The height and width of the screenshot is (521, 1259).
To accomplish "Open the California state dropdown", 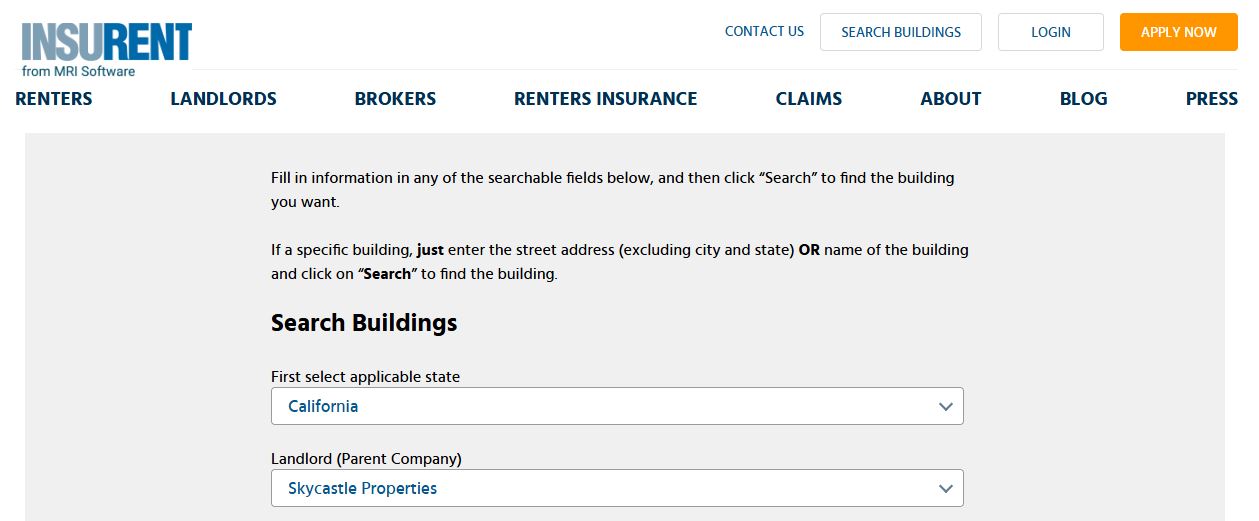I will coord(616,407).
